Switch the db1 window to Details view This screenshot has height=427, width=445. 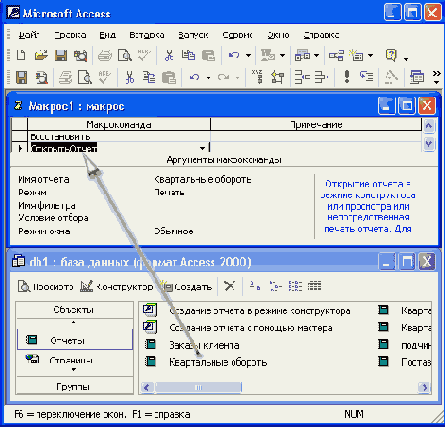click(314, 286)
